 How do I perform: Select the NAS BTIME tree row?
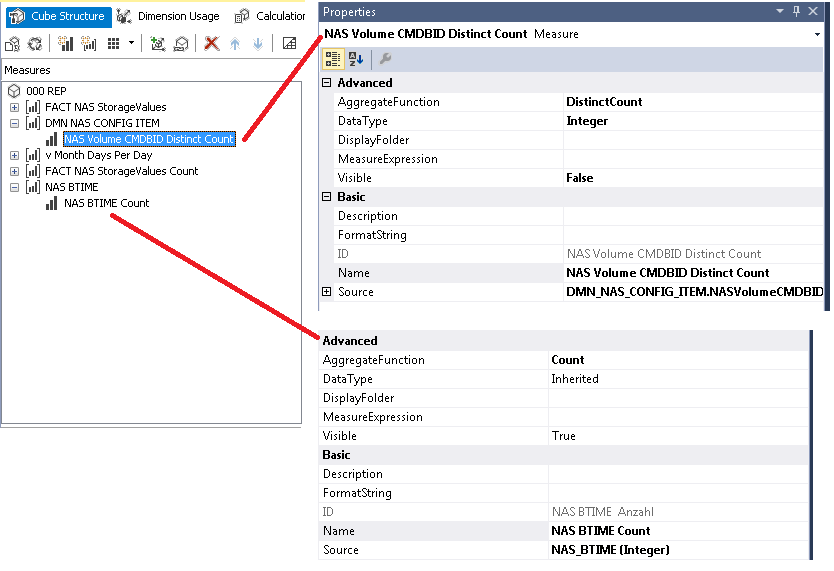click(x=72, y=187)
